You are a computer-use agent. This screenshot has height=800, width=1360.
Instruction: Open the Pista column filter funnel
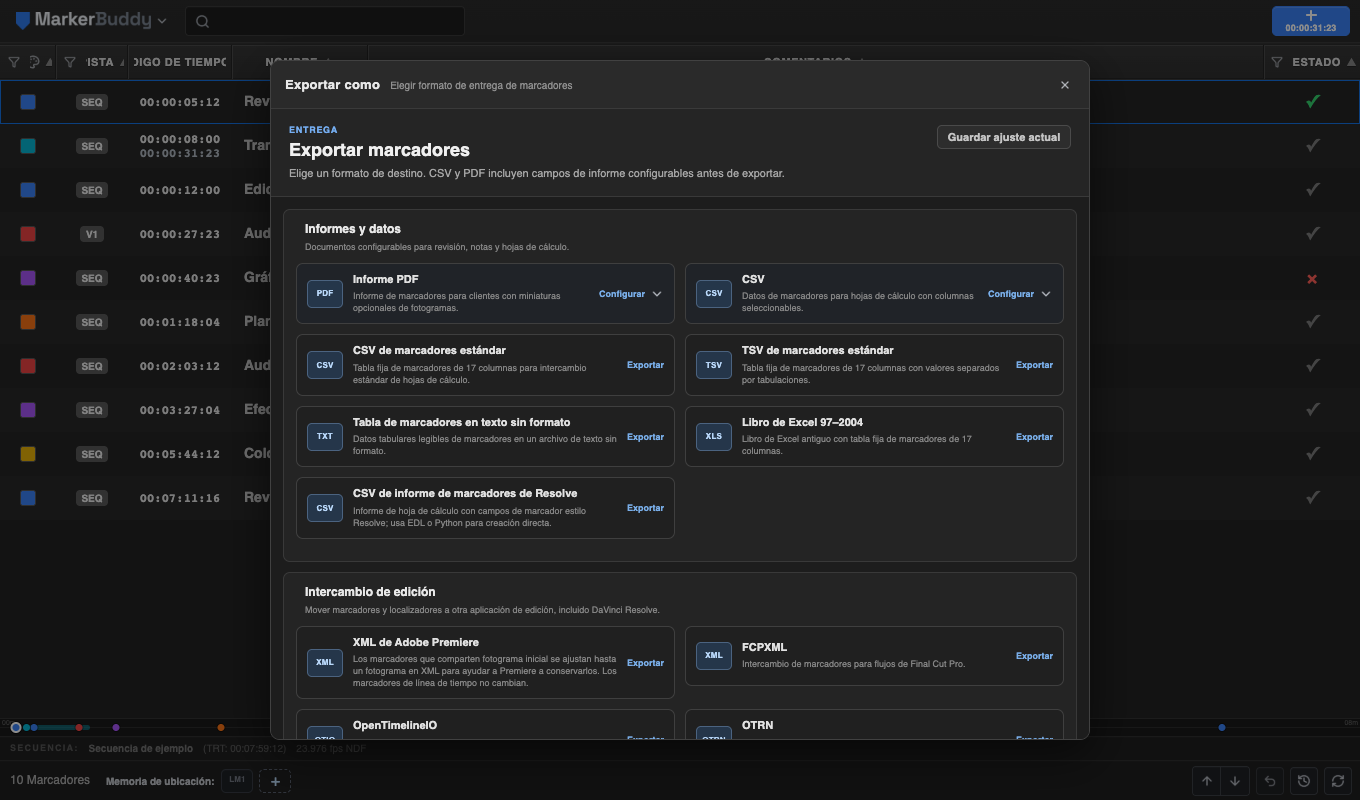pos(70,62)
